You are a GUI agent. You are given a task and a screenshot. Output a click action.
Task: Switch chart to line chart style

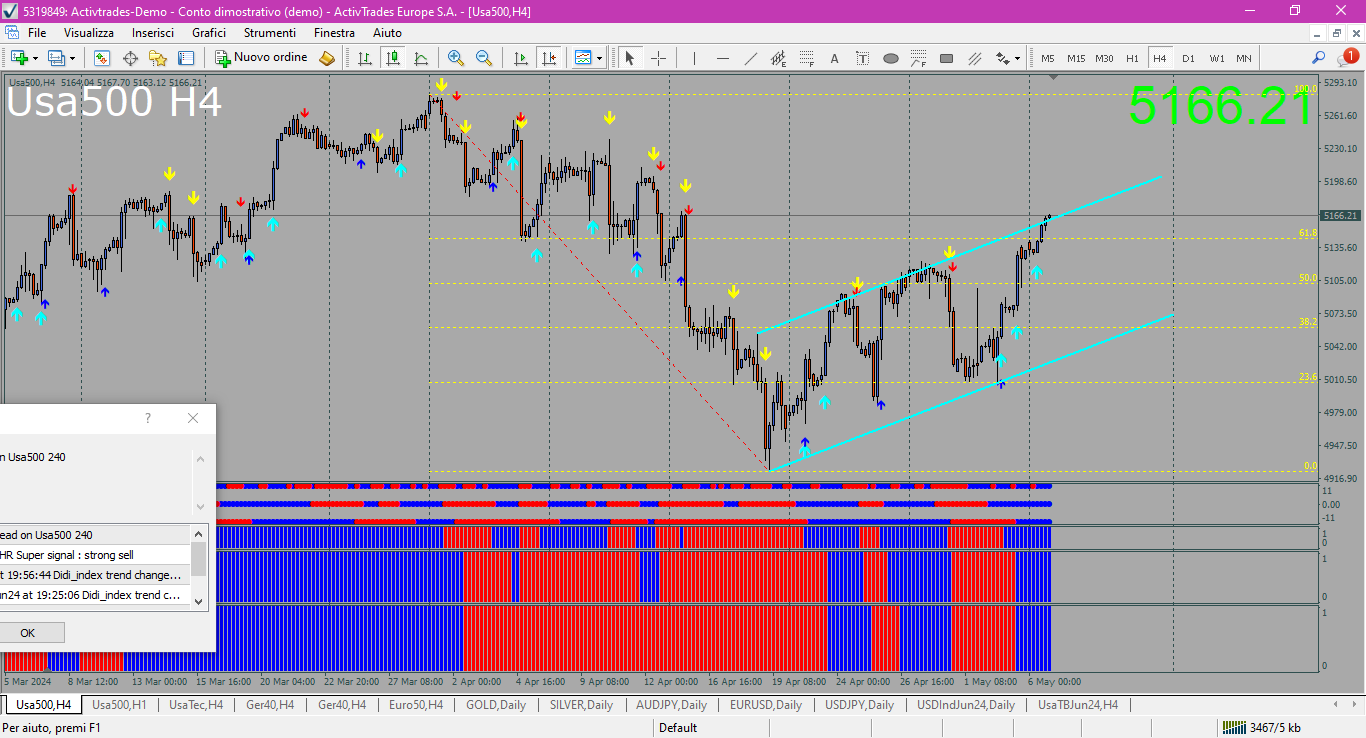point(421,58)
